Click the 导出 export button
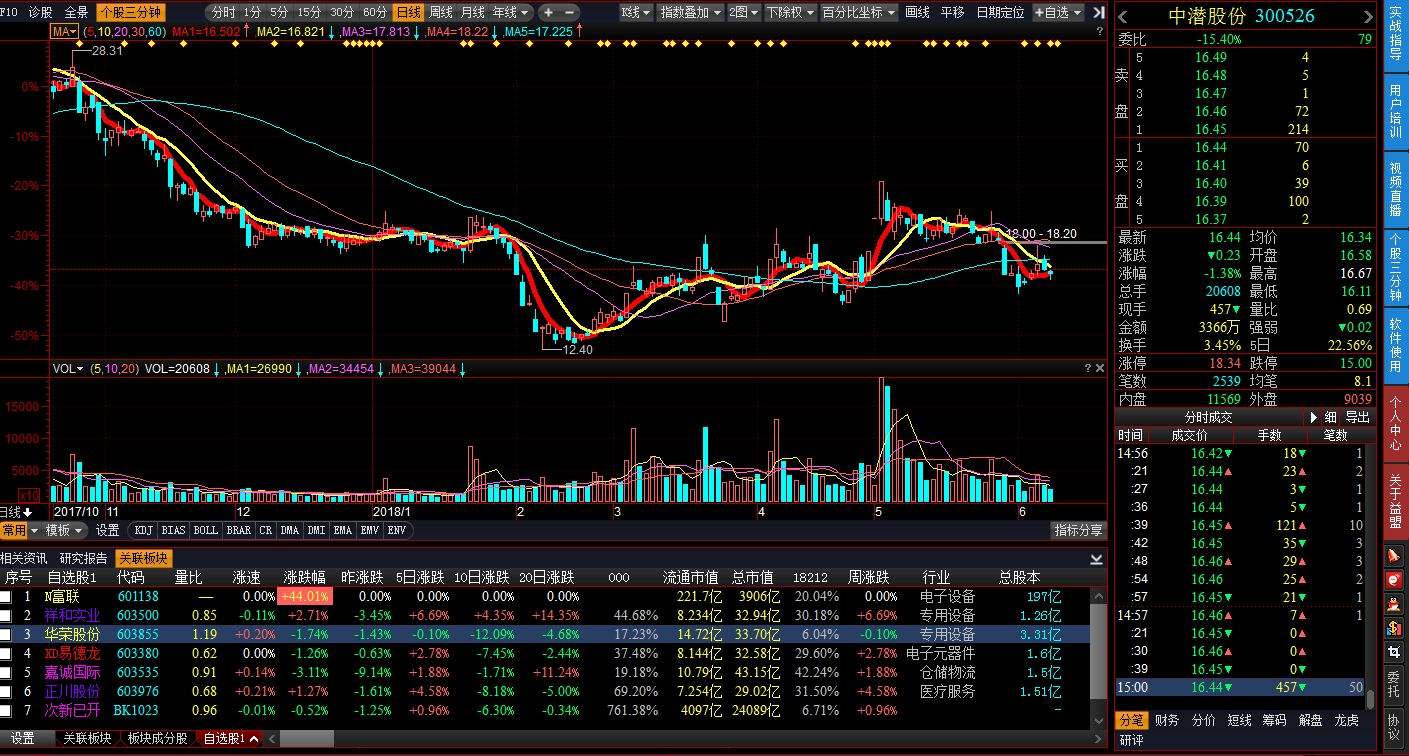1409x756 pixels. click(1357, 417)
